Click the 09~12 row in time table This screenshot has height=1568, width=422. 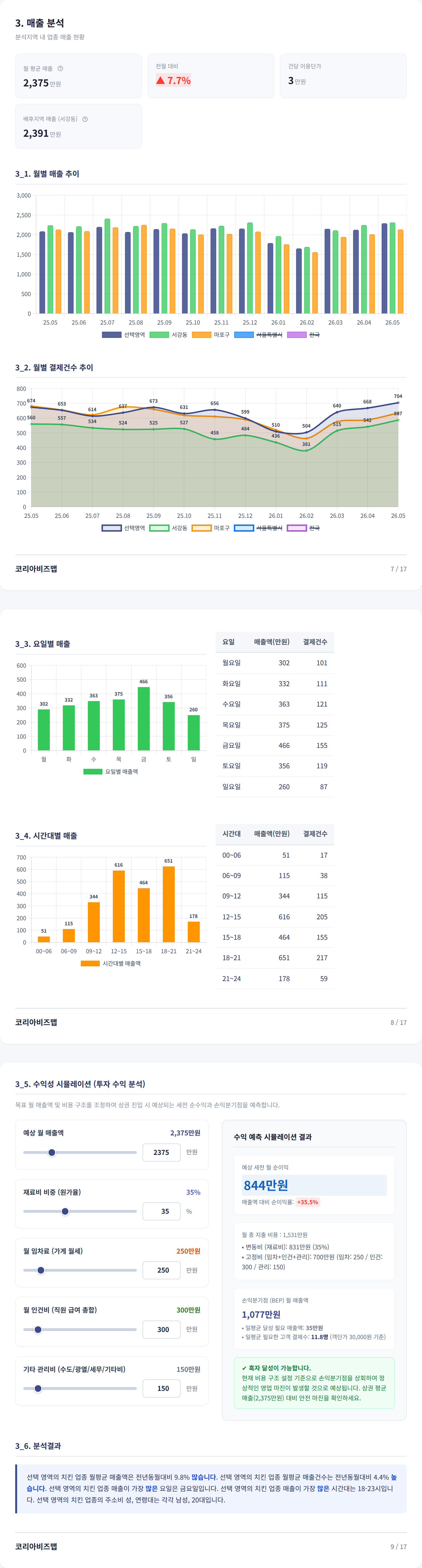tap(275, 896)
